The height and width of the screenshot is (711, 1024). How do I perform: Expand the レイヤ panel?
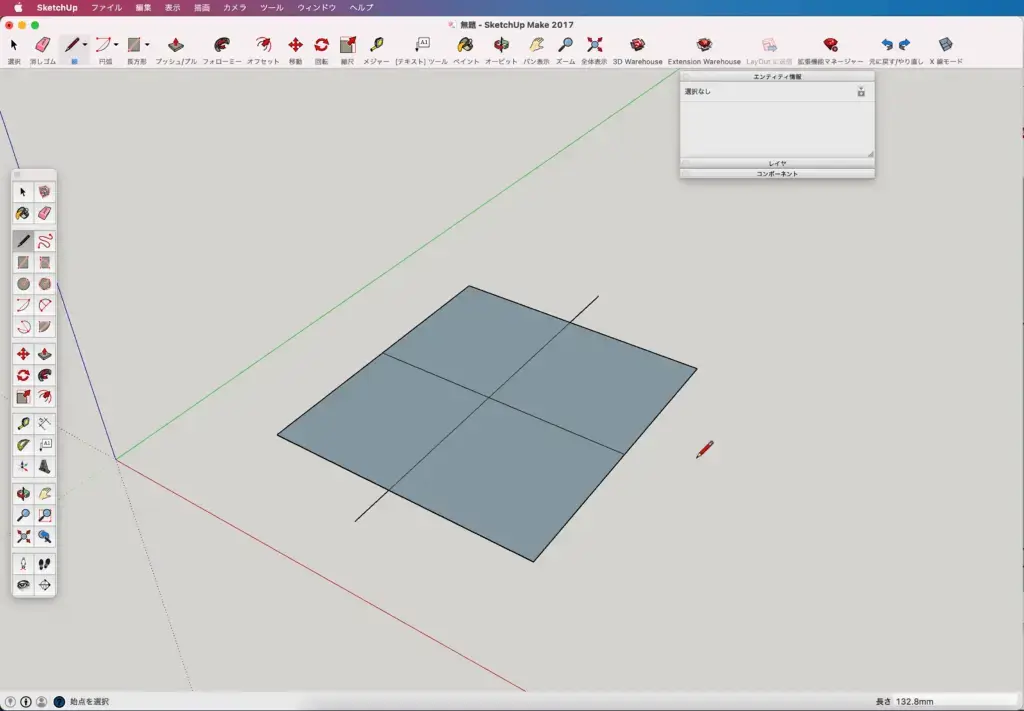[777, 164]
